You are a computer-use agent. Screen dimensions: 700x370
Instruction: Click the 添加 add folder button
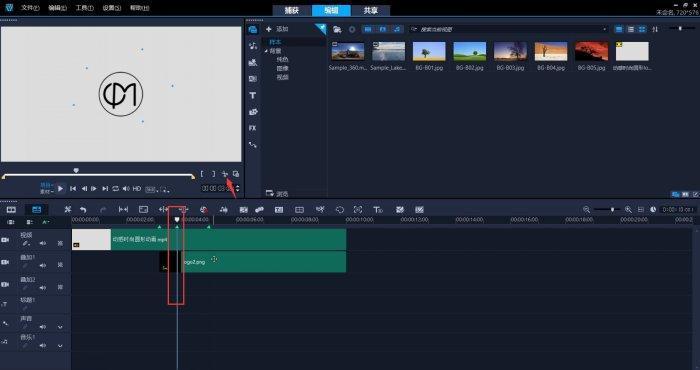click(277, 29)
